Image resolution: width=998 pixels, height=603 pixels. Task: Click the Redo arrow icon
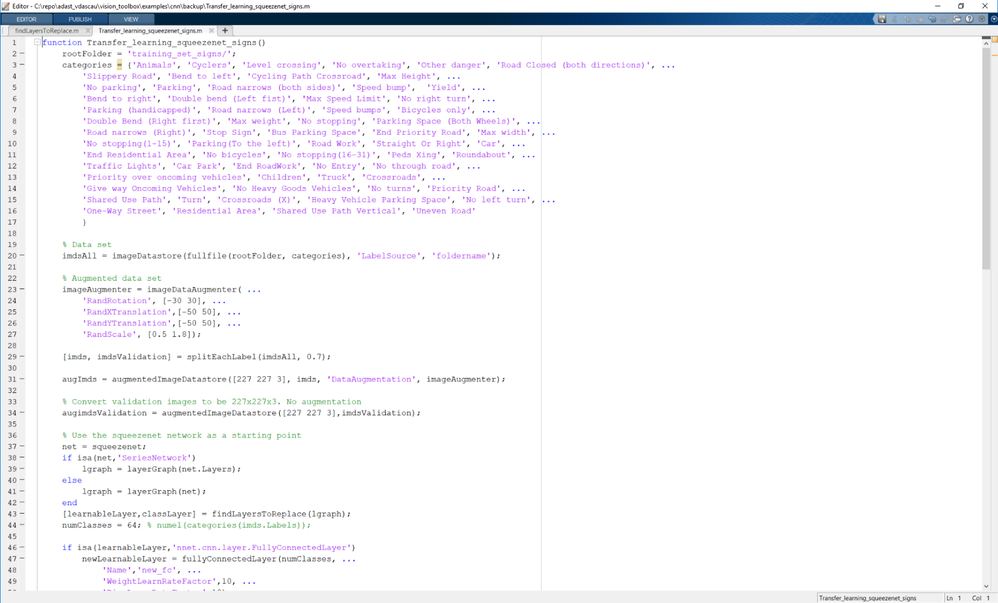[x=944, y=19]
